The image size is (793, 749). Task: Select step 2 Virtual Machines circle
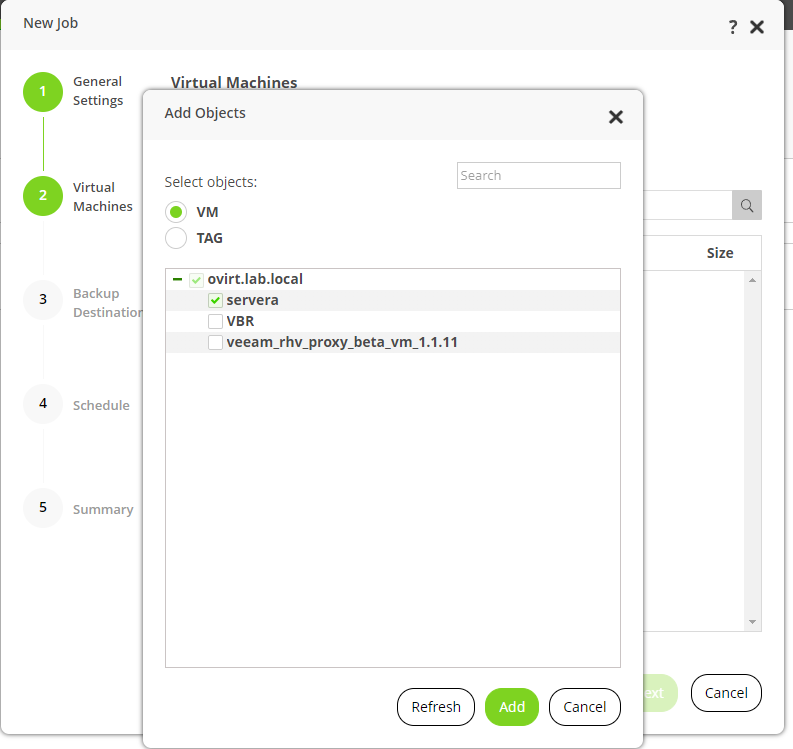point(43,196)
